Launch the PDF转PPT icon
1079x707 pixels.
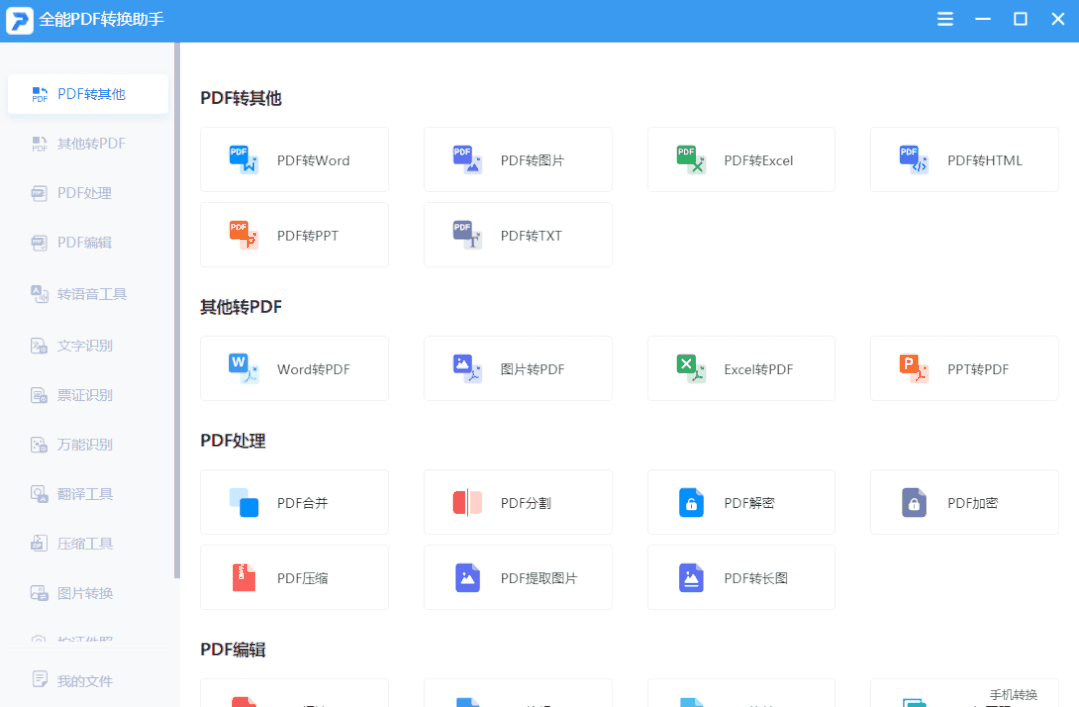pos(244,235)
